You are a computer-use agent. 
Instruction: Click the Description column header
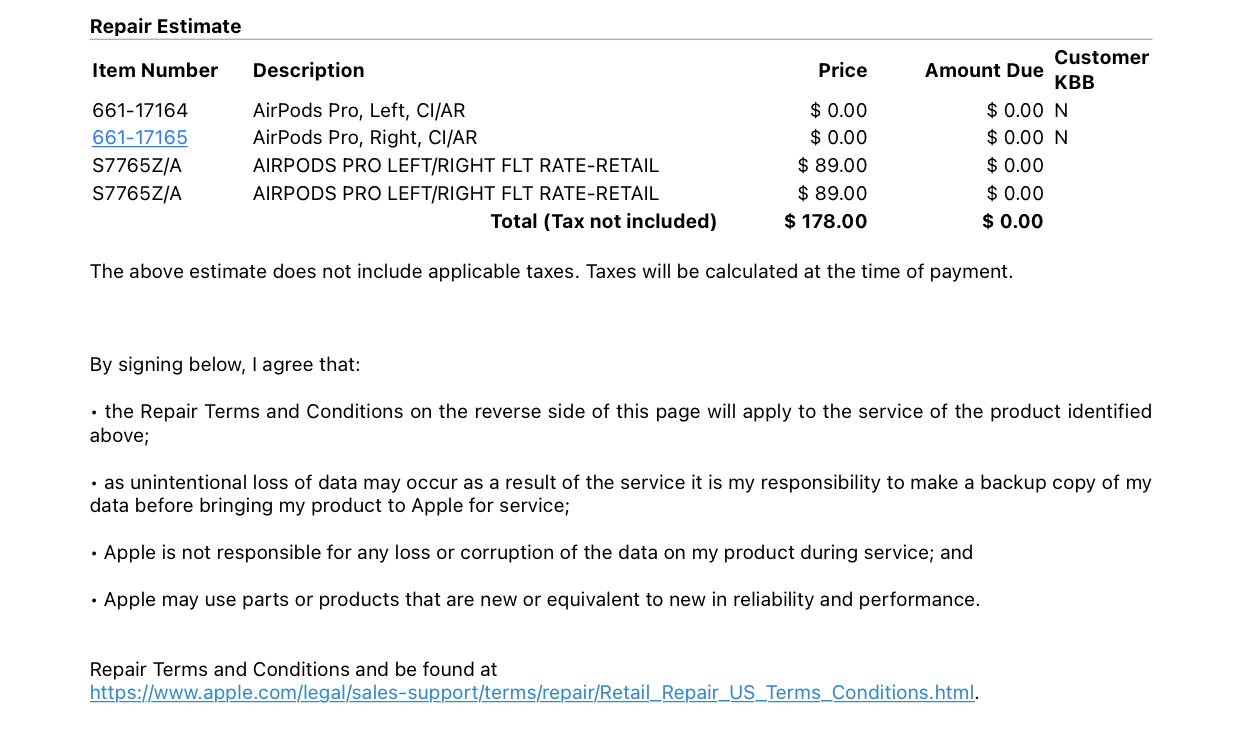click(x=308, y=70)
